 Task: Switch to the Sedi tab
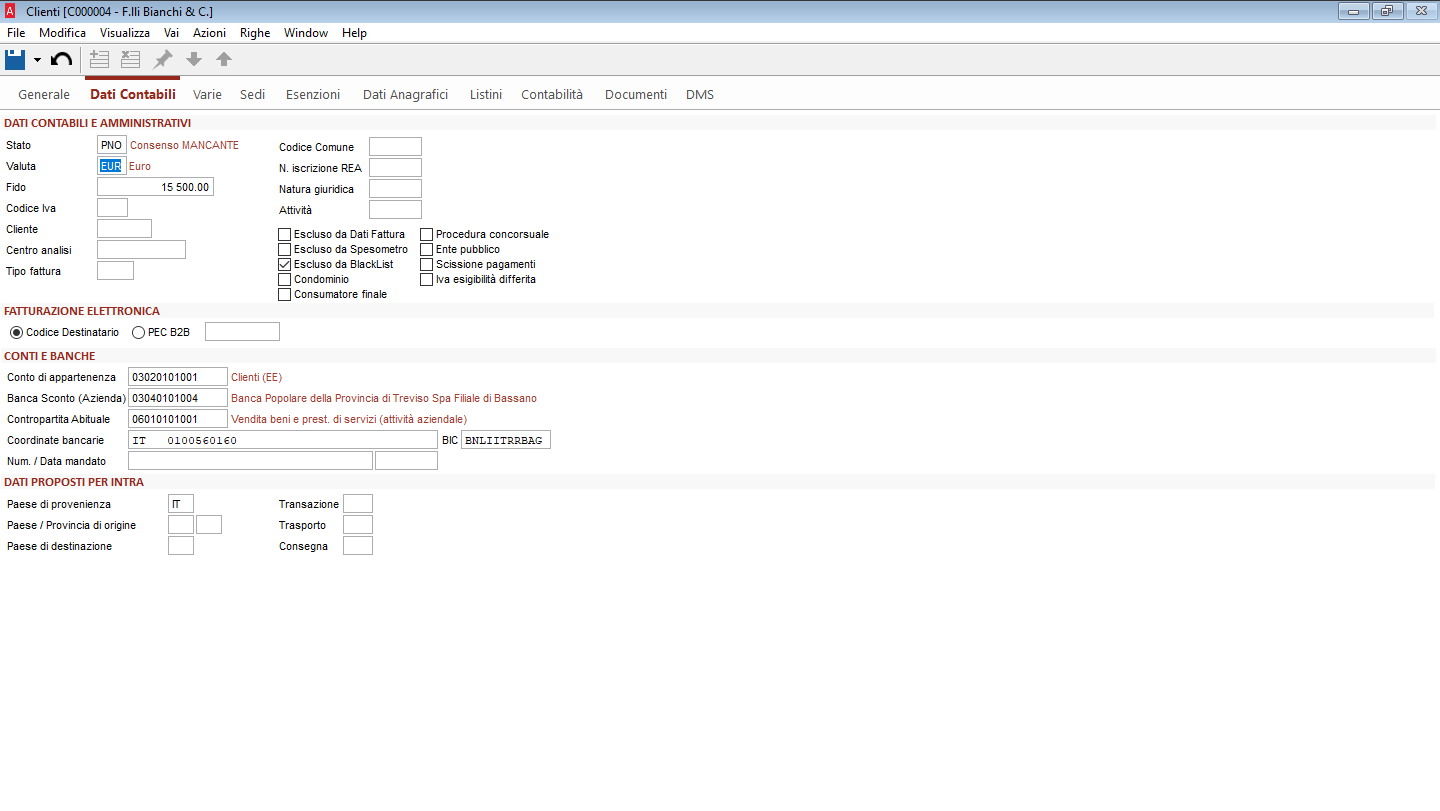tap(253, 94)
